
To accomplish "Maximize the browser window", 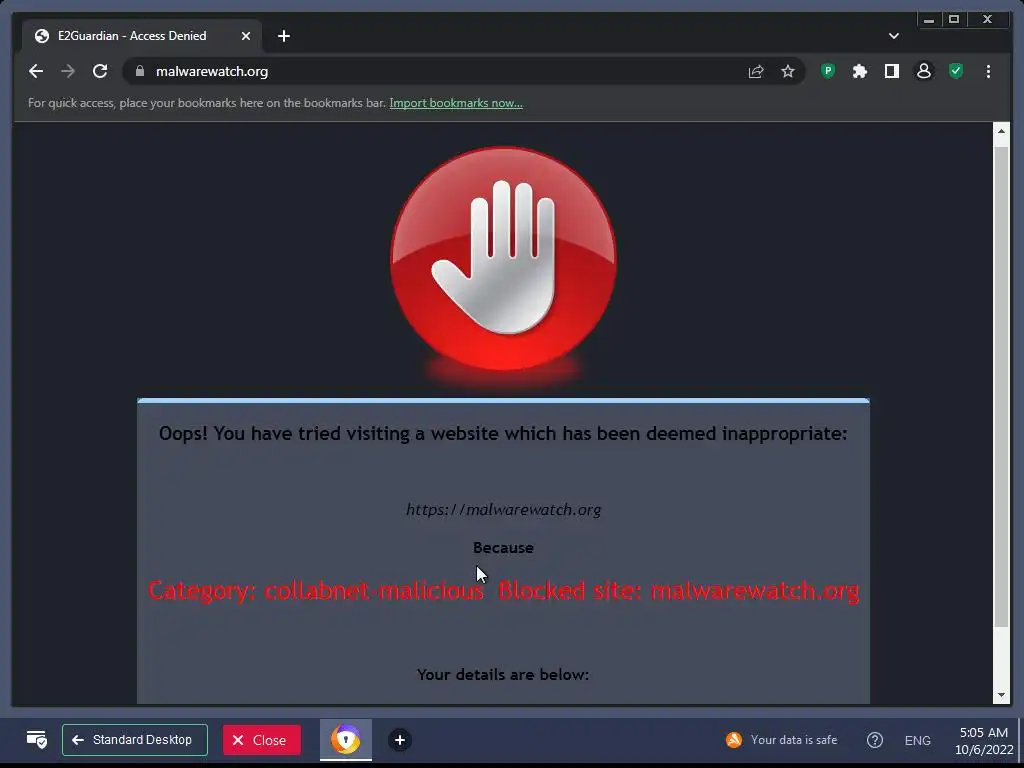I will coord(954,20).
